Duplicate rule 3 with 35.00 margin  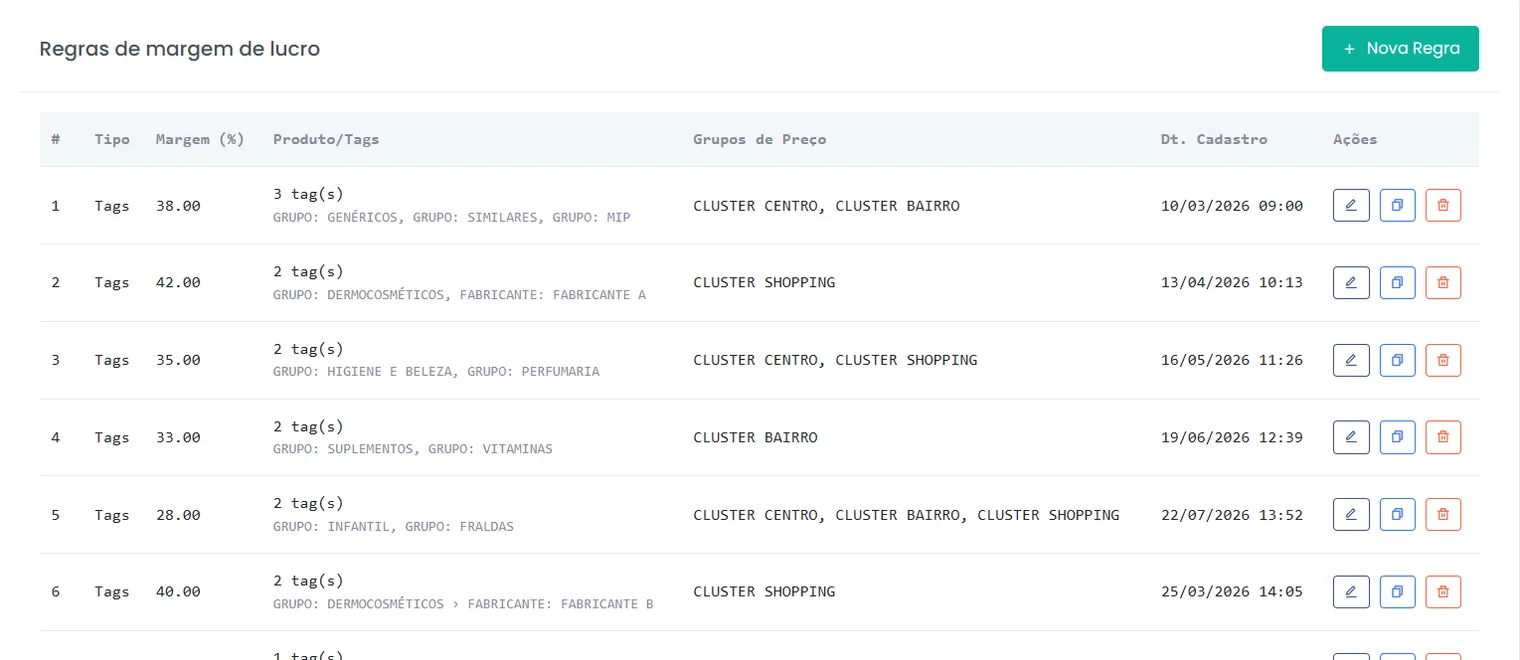tap(1397, 359)
